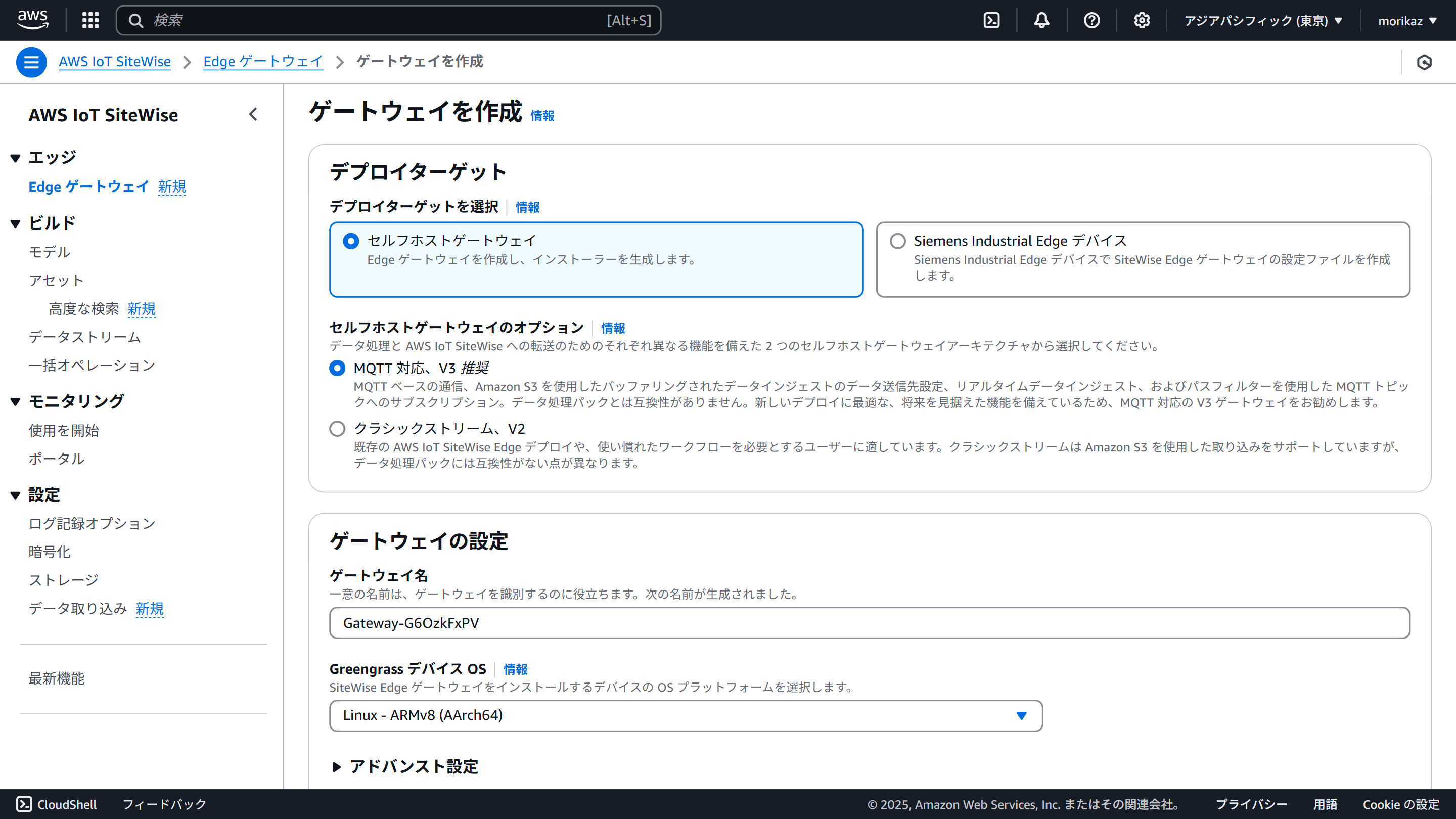Open アセット in sidebar
Screen dimensions: 1456x819
[x=57, y=281]
